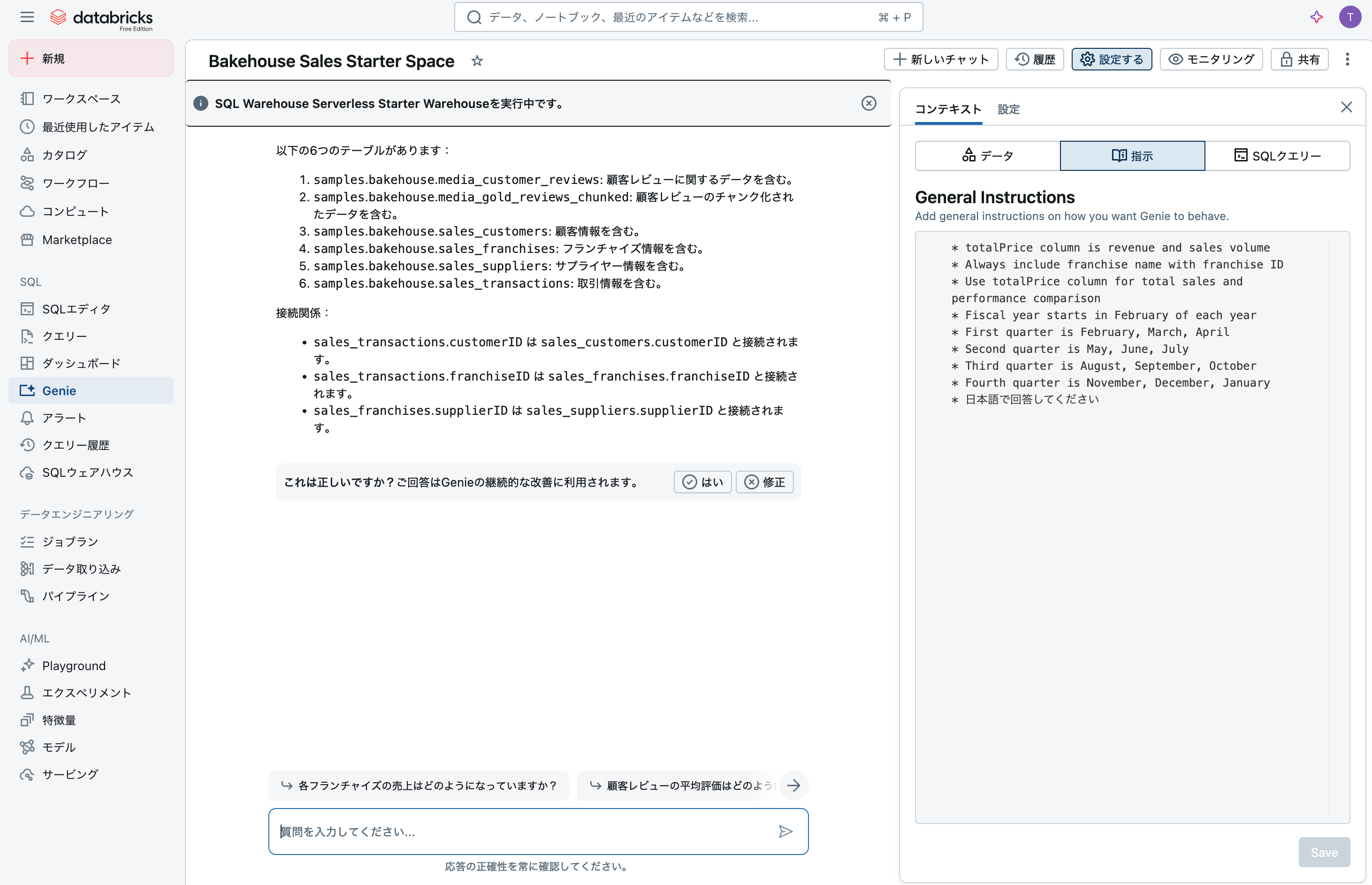Open the kebab more options menu

(x=1347, y=59)
